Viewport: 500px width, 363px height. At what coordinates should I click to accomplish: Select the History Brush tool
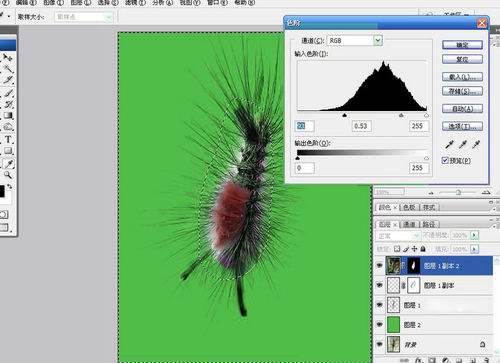coord(8,104)
